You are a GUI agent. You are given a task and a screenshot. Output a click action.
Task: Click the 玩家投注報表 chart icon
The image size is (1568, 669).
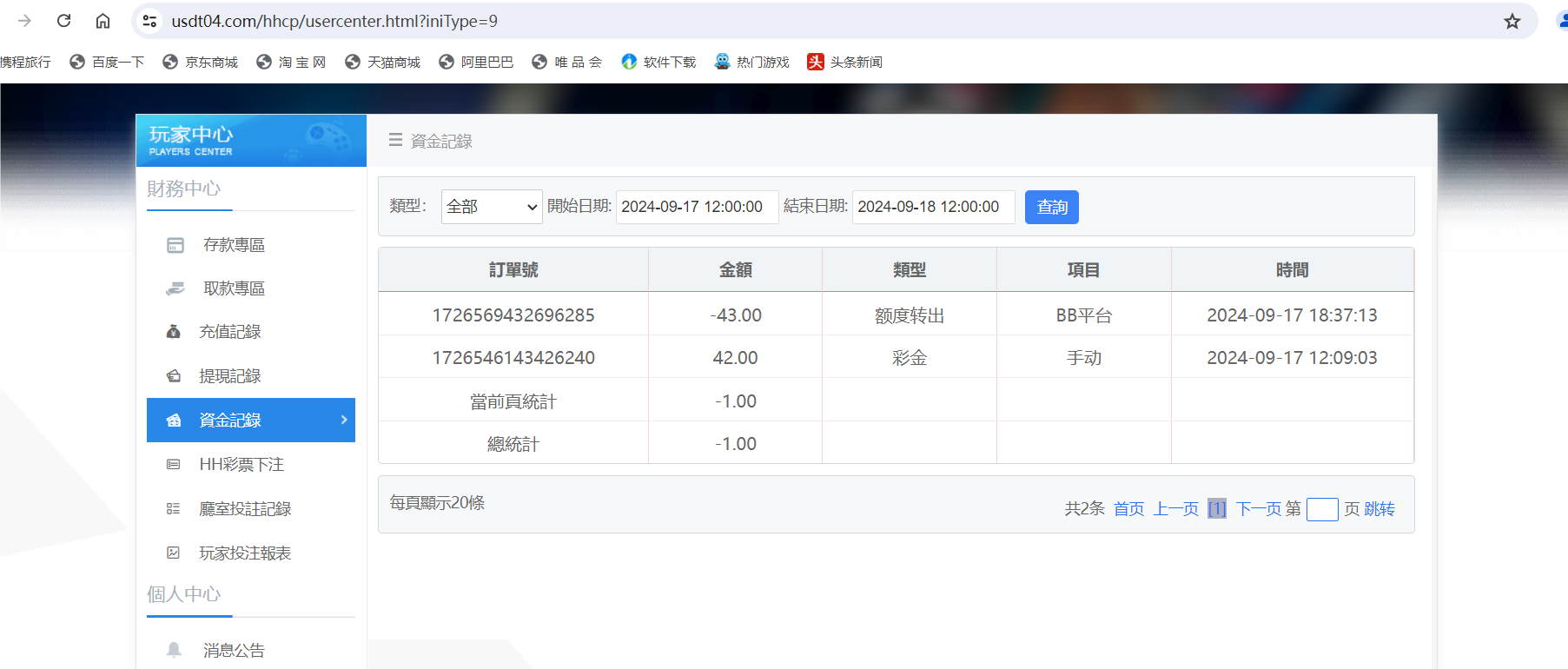[174, 553]
